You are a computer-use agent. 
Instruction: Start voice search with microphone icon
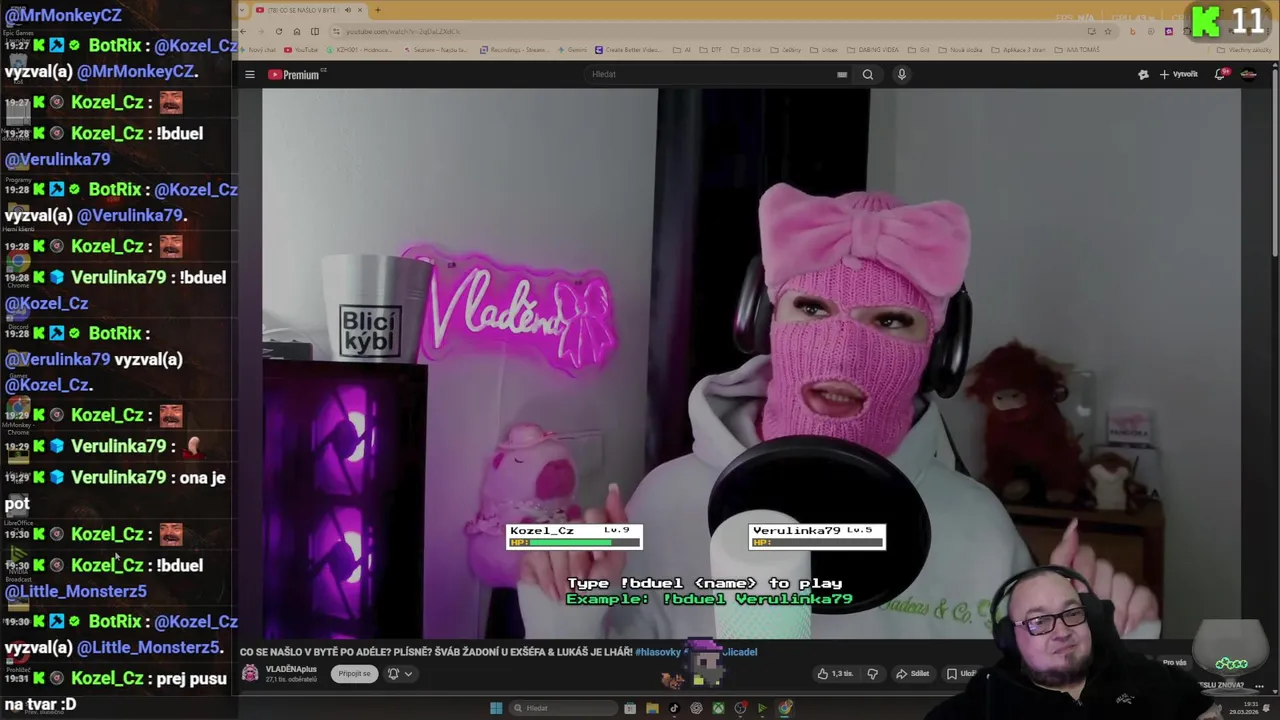pos(901,74)
